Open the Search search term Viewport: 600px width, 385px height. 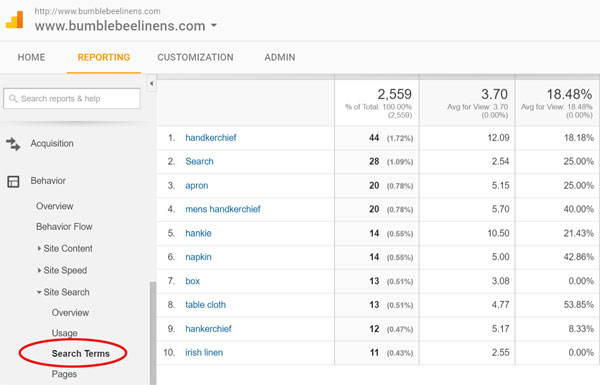pos(199,162)
